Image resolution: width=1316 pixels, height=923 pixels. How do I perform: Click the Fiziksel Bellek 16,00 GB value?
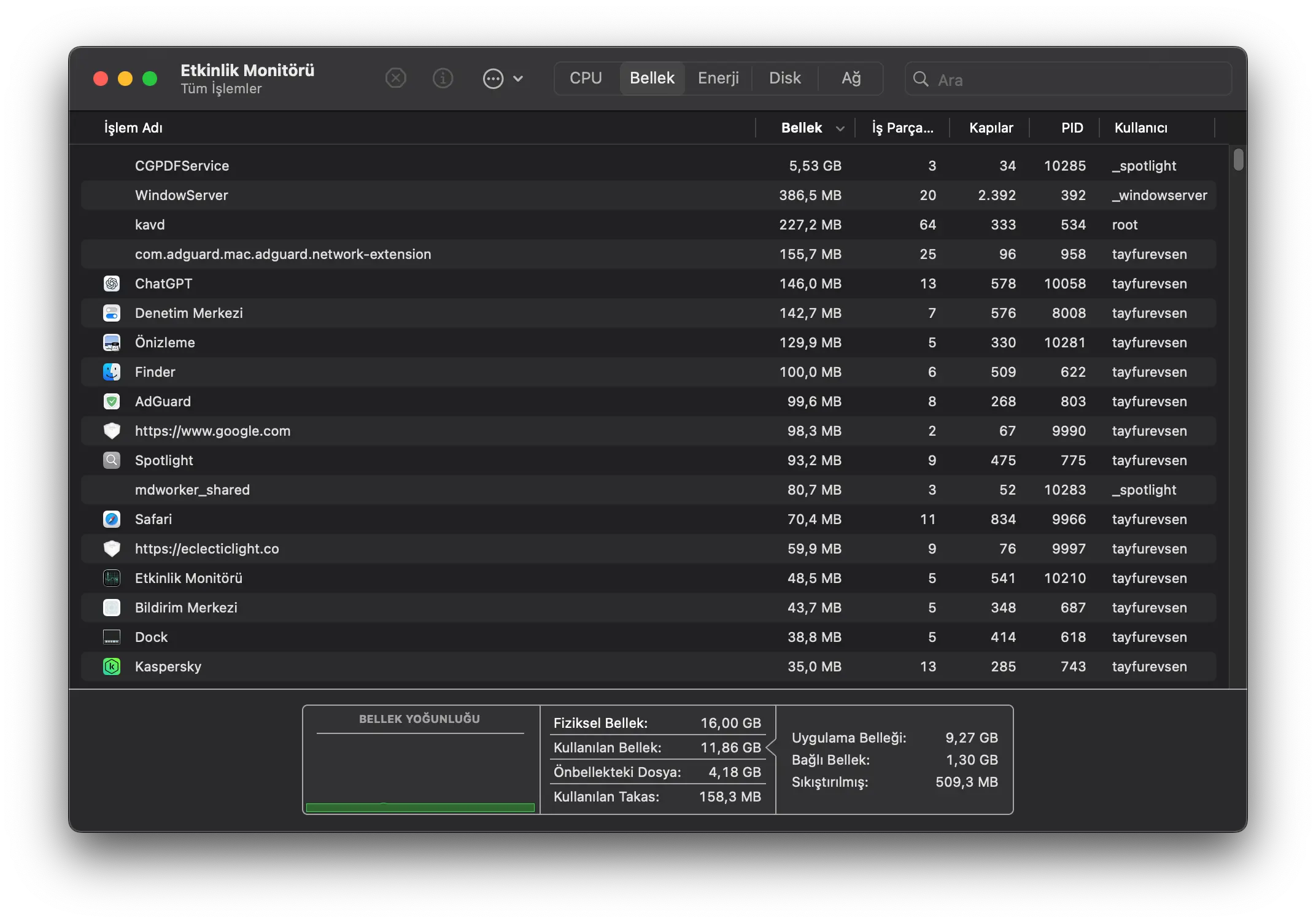click(730, 723)
